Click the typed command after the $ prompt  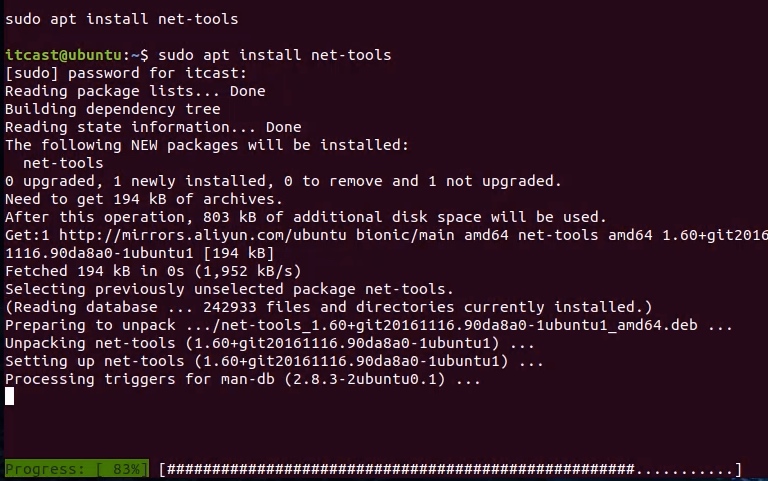(x=274, y=54)
